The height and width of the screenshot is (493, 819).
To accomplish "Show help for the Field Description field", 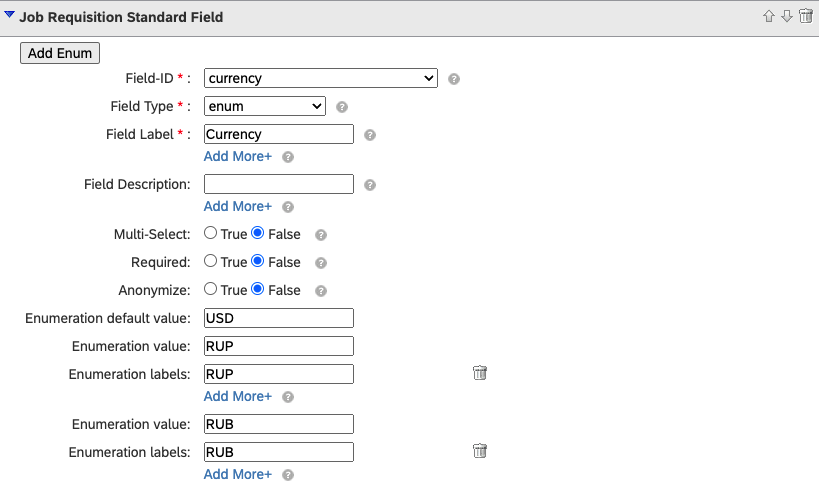I will (x=370, y=185).
